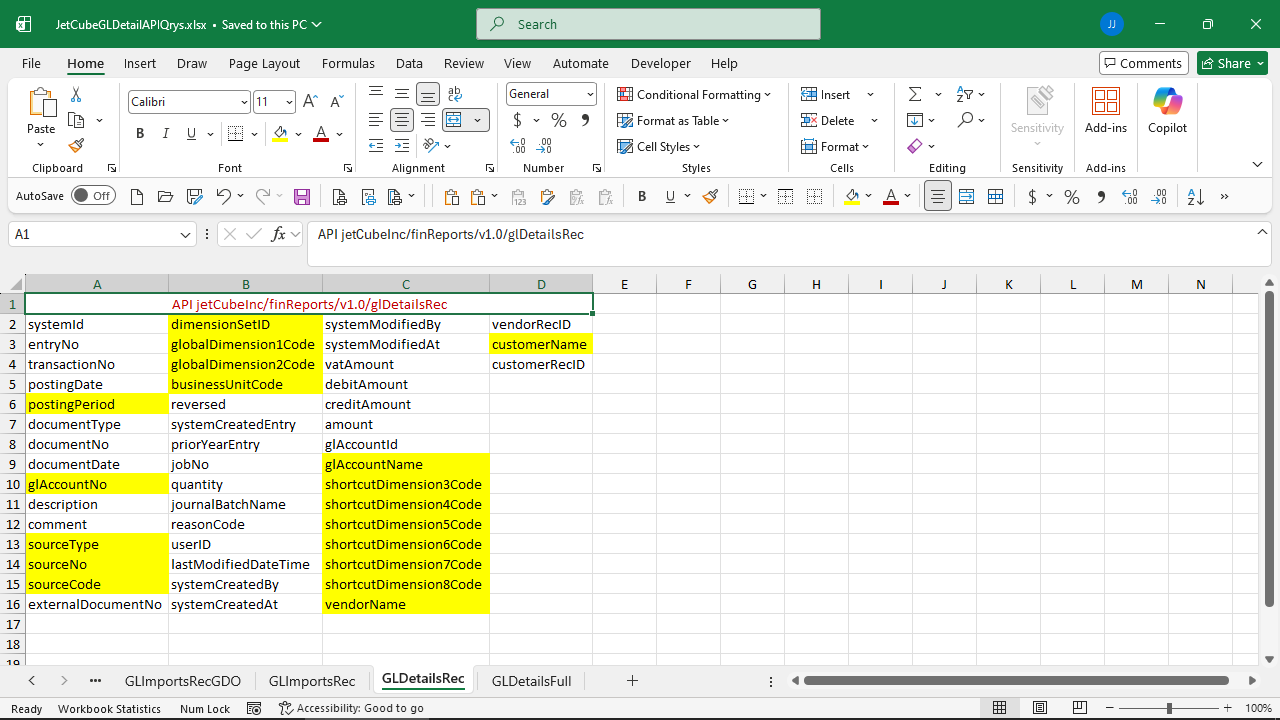Toggle the AutoSave switch
The image size is (1280, 720).
pyautogui.click(x=93, y=196)
